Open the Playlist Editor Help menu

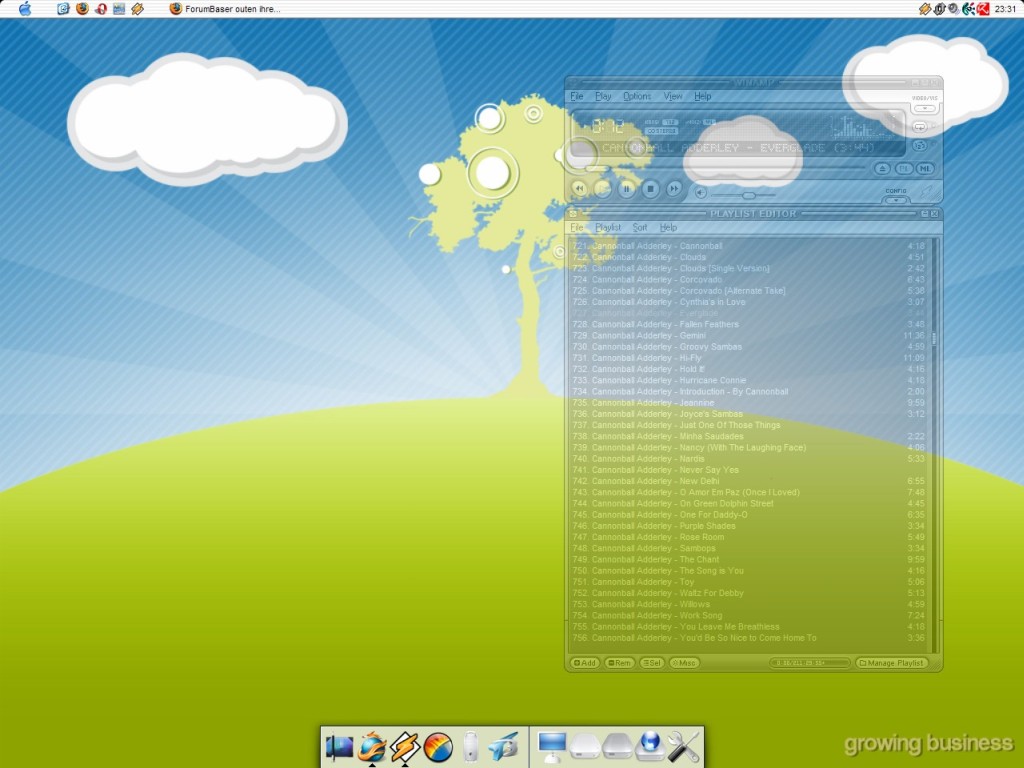668,228
